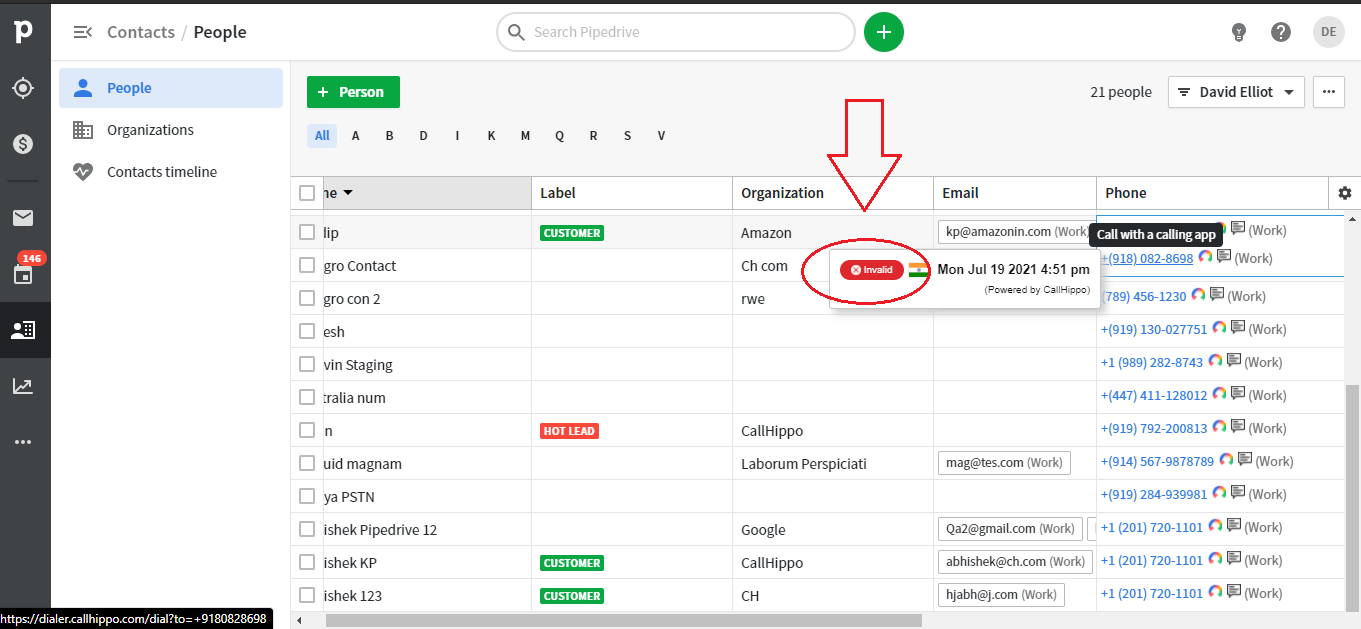1361x629 pixels.
Task: Collapse the navigation menu with hamburger icon
Action: click(x=82, y=32)
